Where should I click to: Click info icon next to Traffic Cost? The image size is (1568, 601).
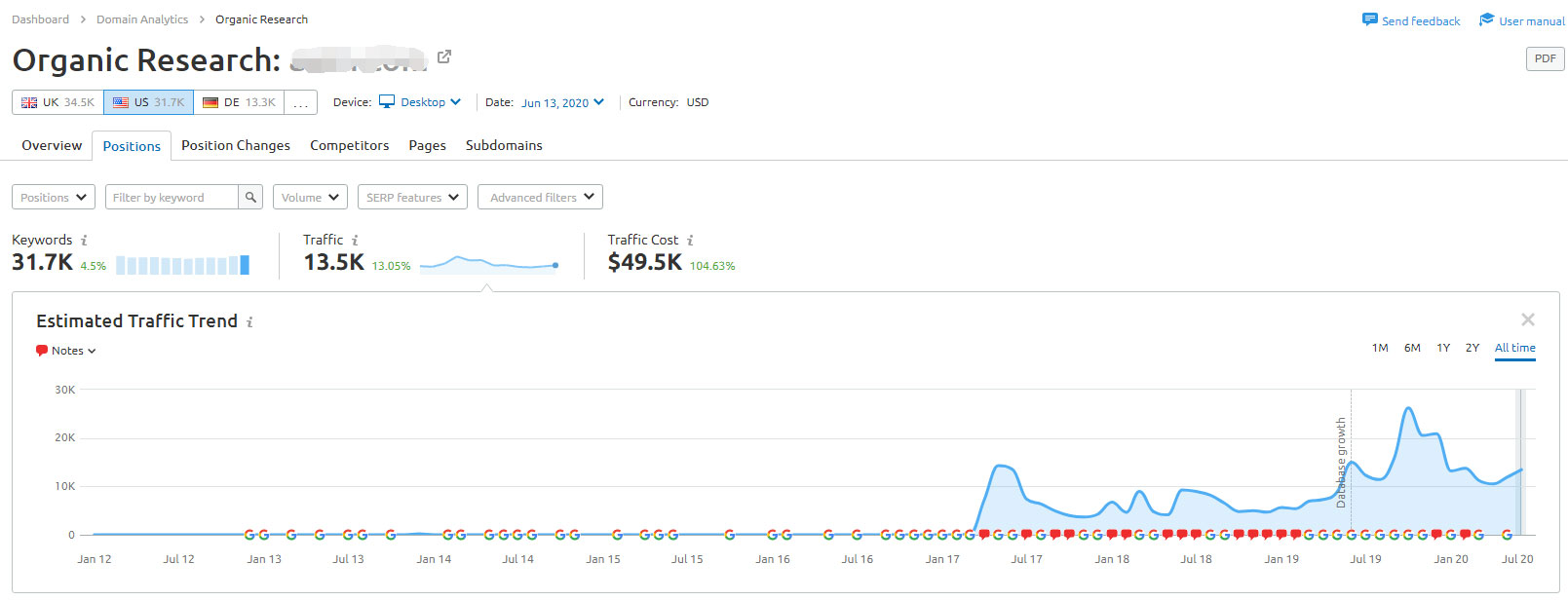tap(690, 241)
